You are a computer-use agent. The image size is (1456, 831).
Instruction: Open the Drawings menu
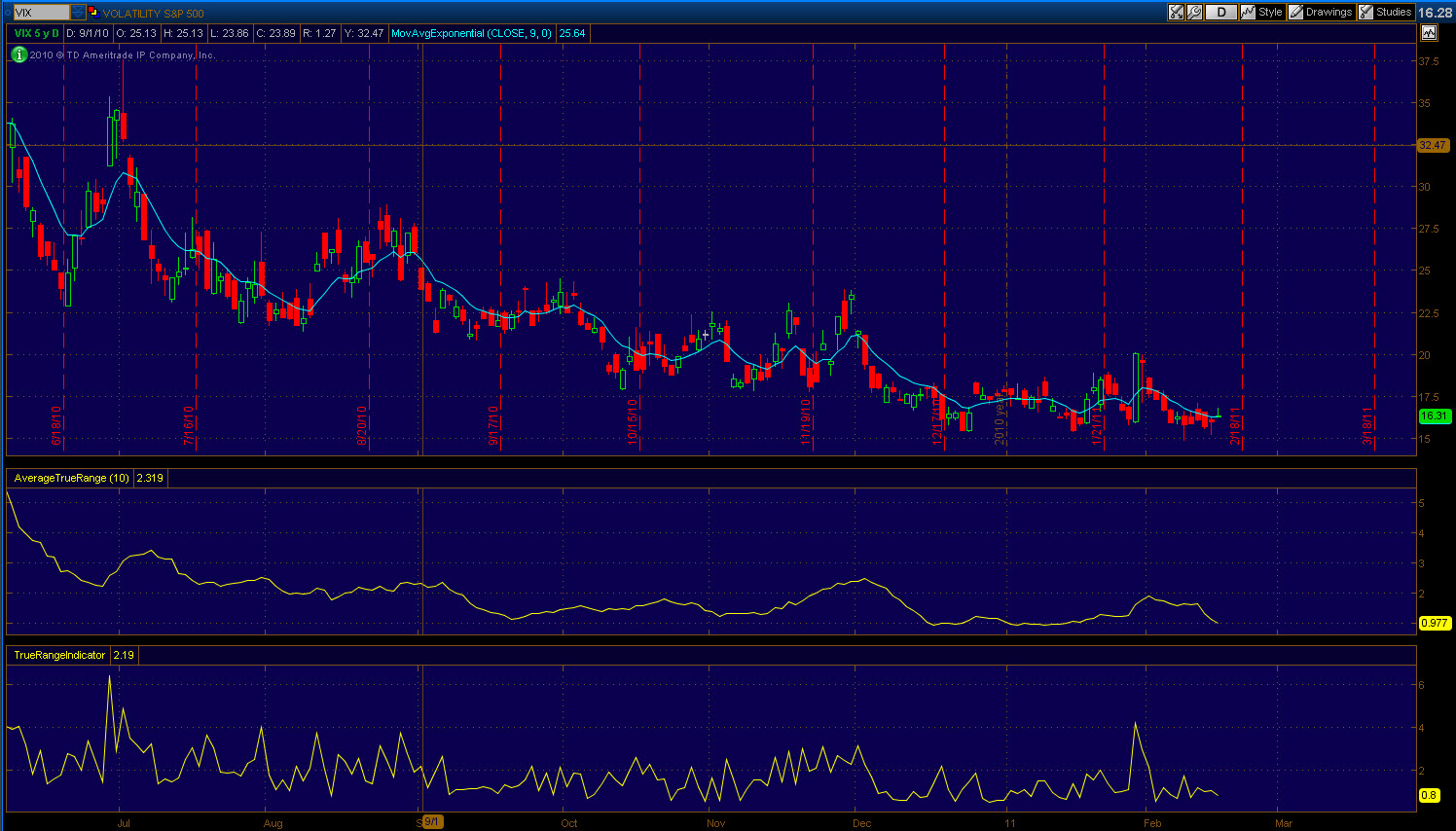(x=1321, y=12)
